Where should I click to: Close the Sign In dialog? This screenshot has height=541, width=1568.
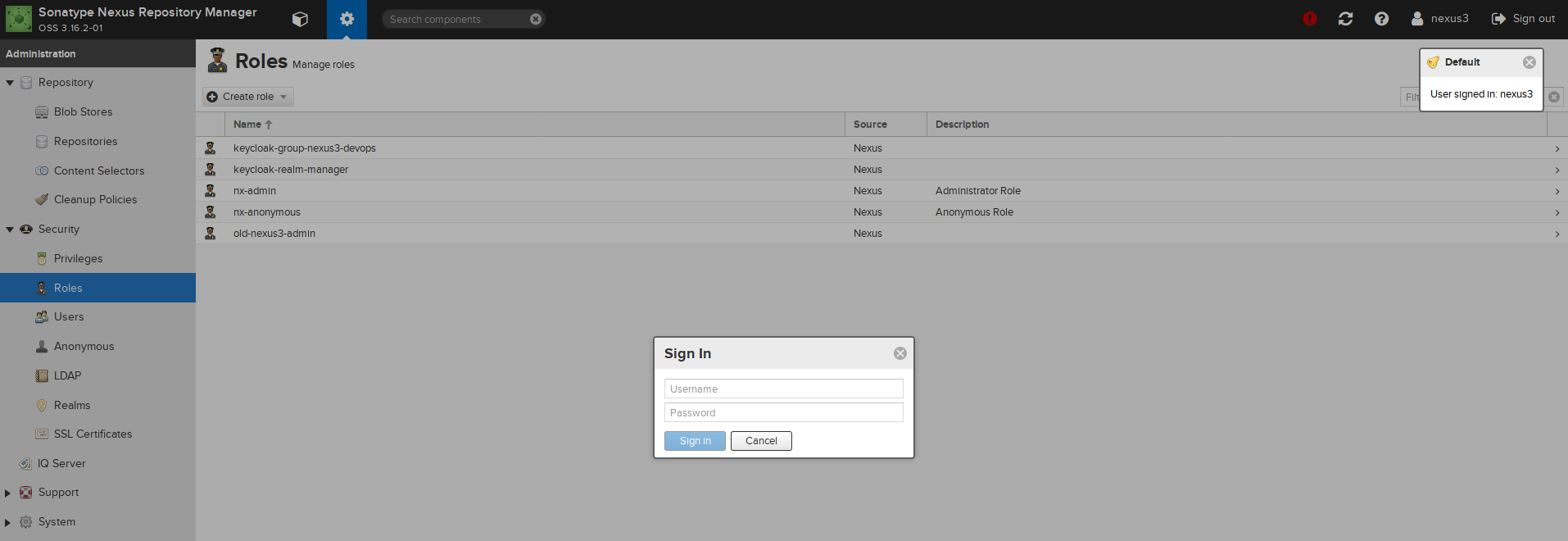point(900,353)
